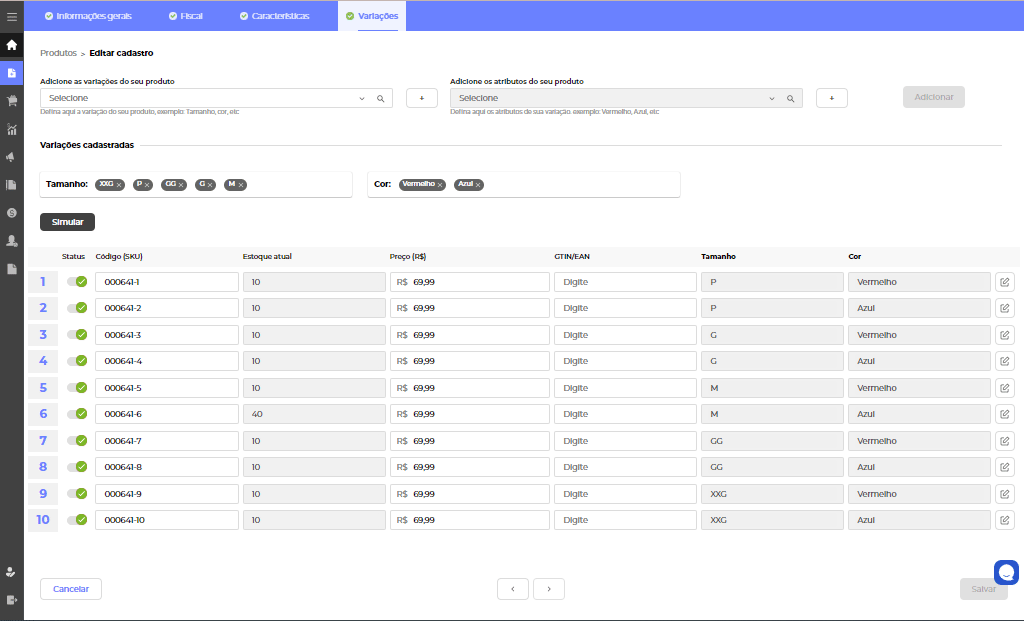Switch to the Fiscal tab

point(185,16)
